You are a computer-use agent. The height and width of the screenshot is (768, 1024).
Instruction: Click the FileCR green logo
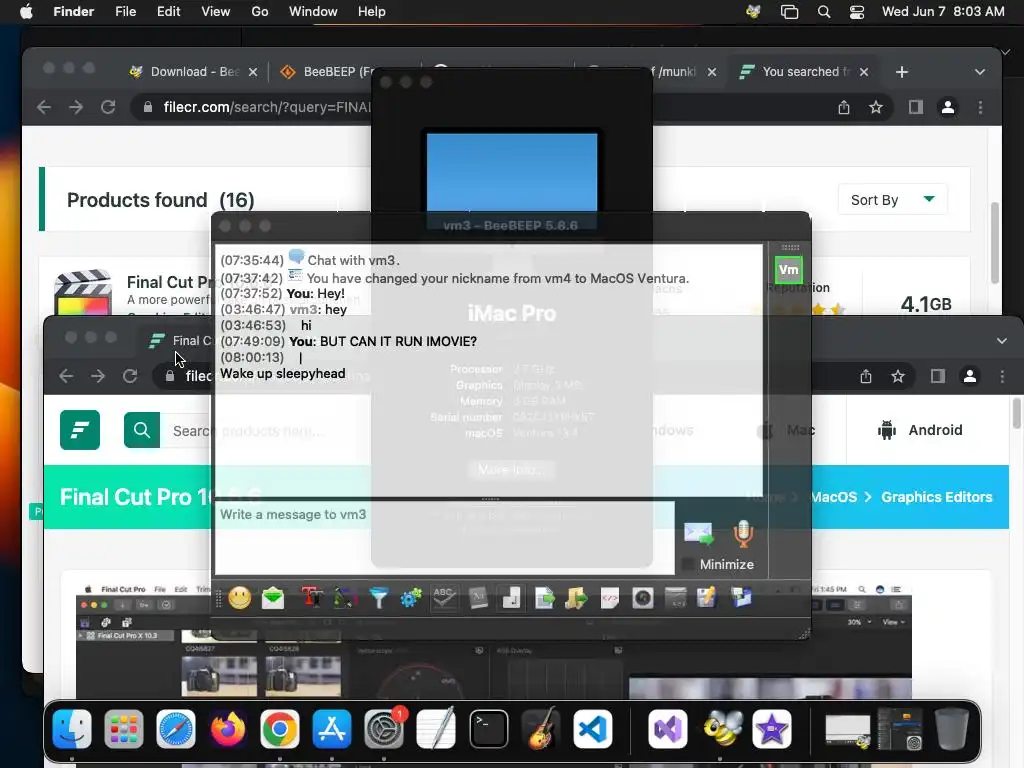[80, 430]
